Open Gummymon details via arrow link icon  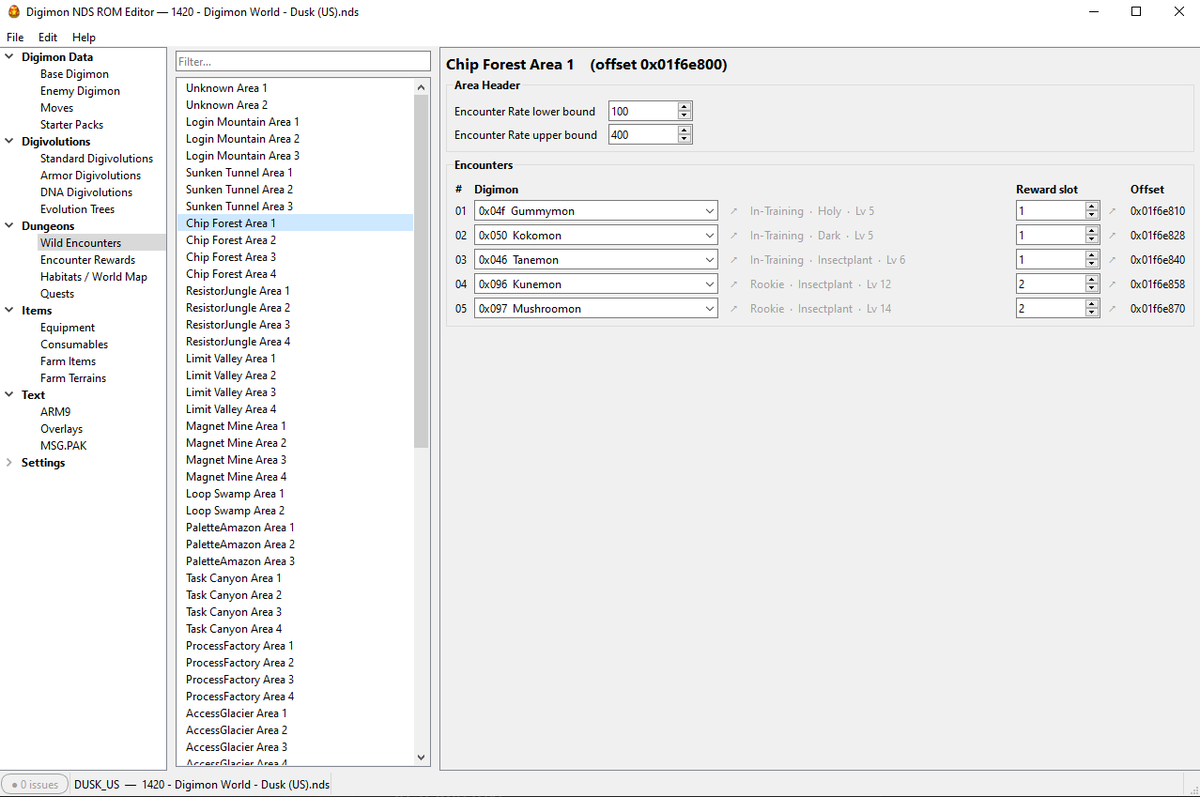pyautogui.click(x=734, y=211)
